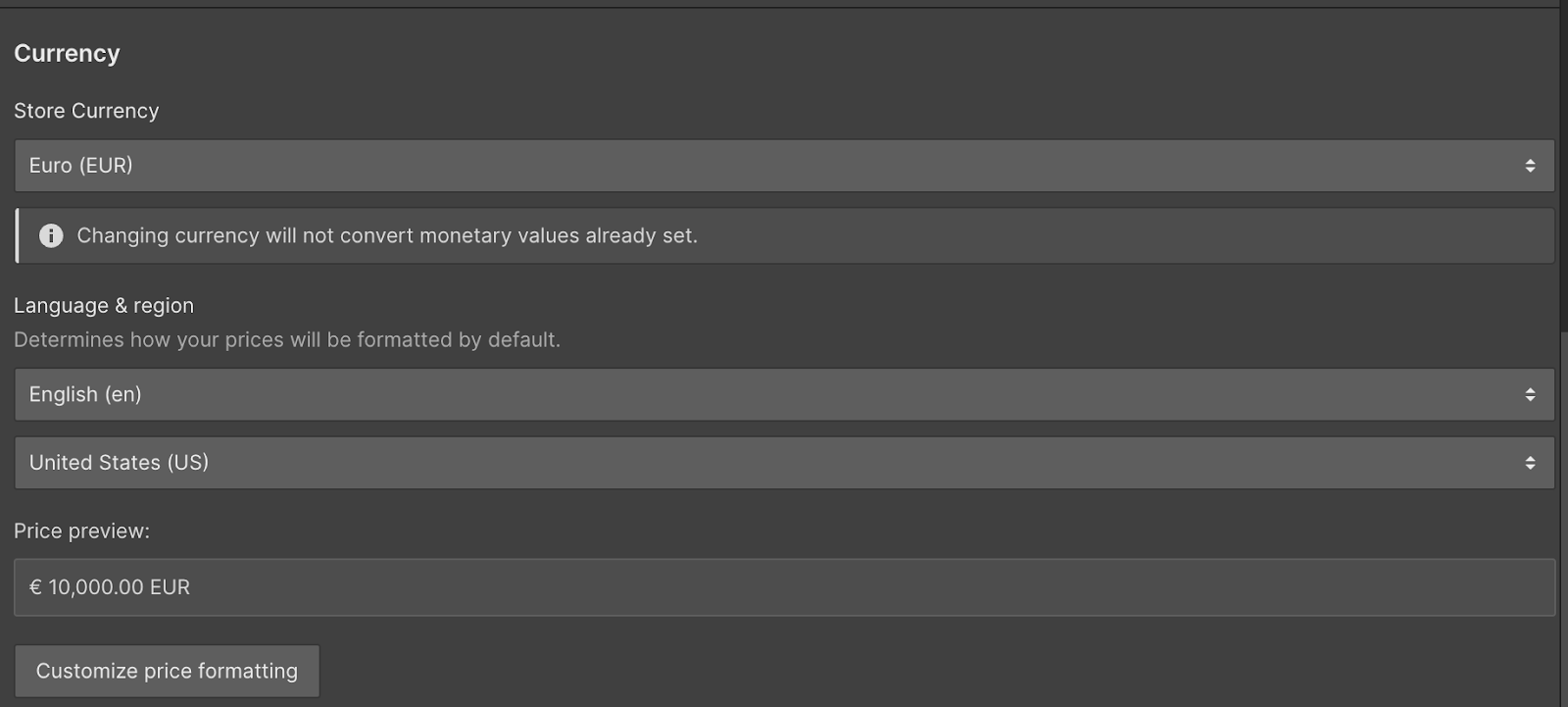This screenshot has height=707, width=1568.
Task: Click the Language & region heading
Action: [x=104, y=305]
